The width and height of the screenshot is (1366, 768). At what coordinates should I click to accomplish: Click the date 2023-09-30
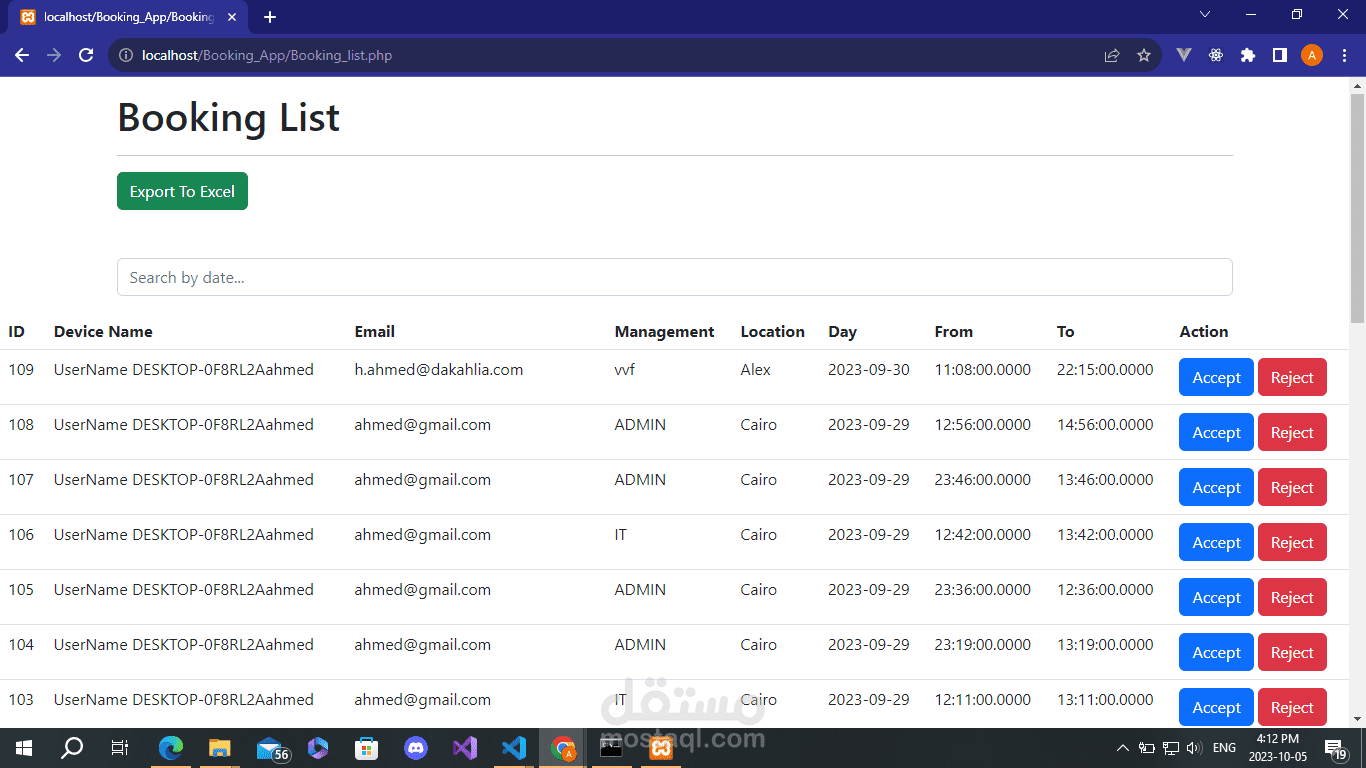869,370
